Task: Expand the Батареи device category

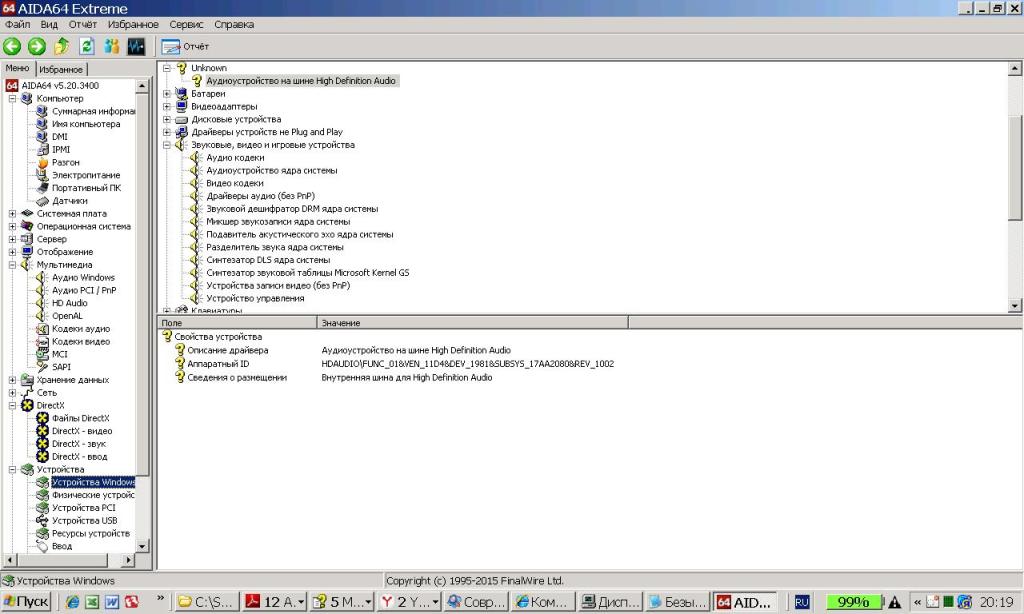Action: tap(167, 93)
